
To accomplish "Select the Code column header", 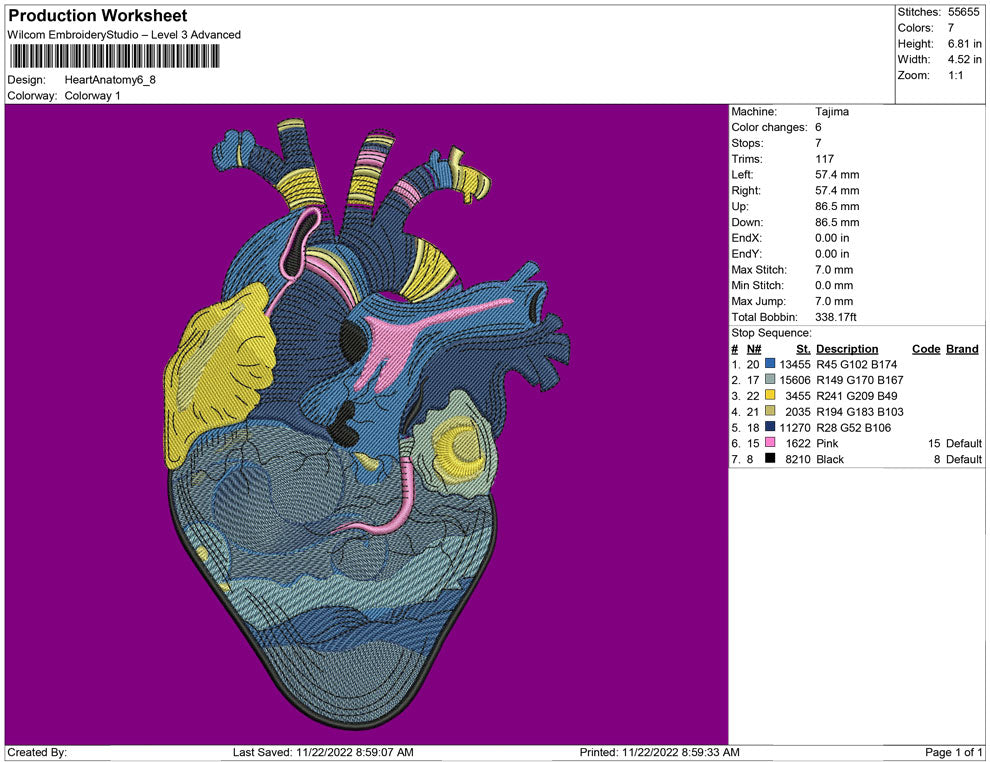I will click(x=926, y=349).
